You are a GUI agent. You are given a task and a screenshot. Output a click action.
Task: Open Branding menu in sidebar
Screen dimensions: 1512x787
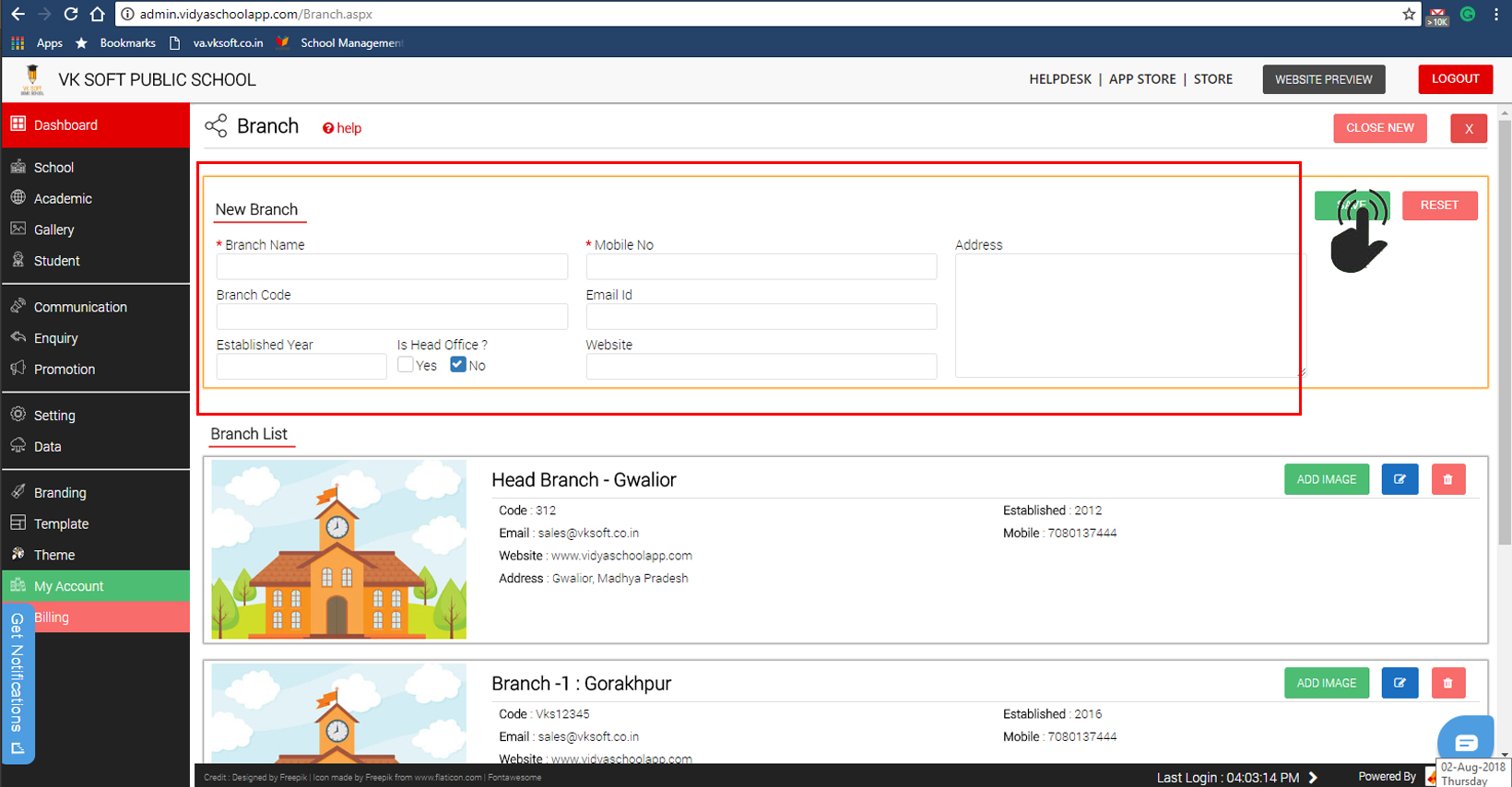(96, 493)
